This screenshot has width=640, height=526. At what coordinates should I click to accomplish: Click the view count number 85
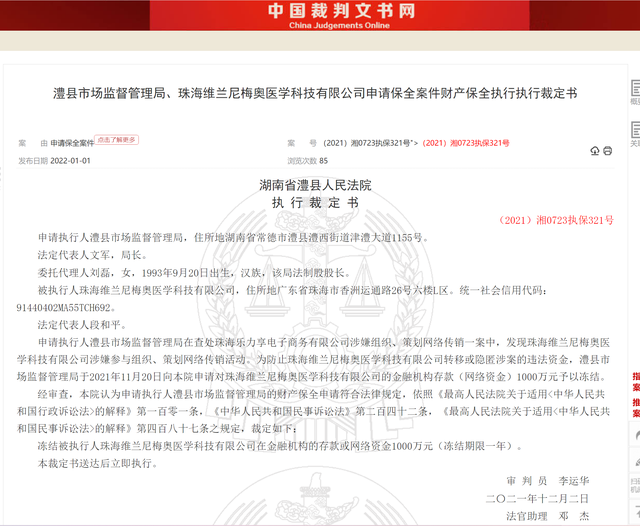pyautogui.click(x=323, y=160)
